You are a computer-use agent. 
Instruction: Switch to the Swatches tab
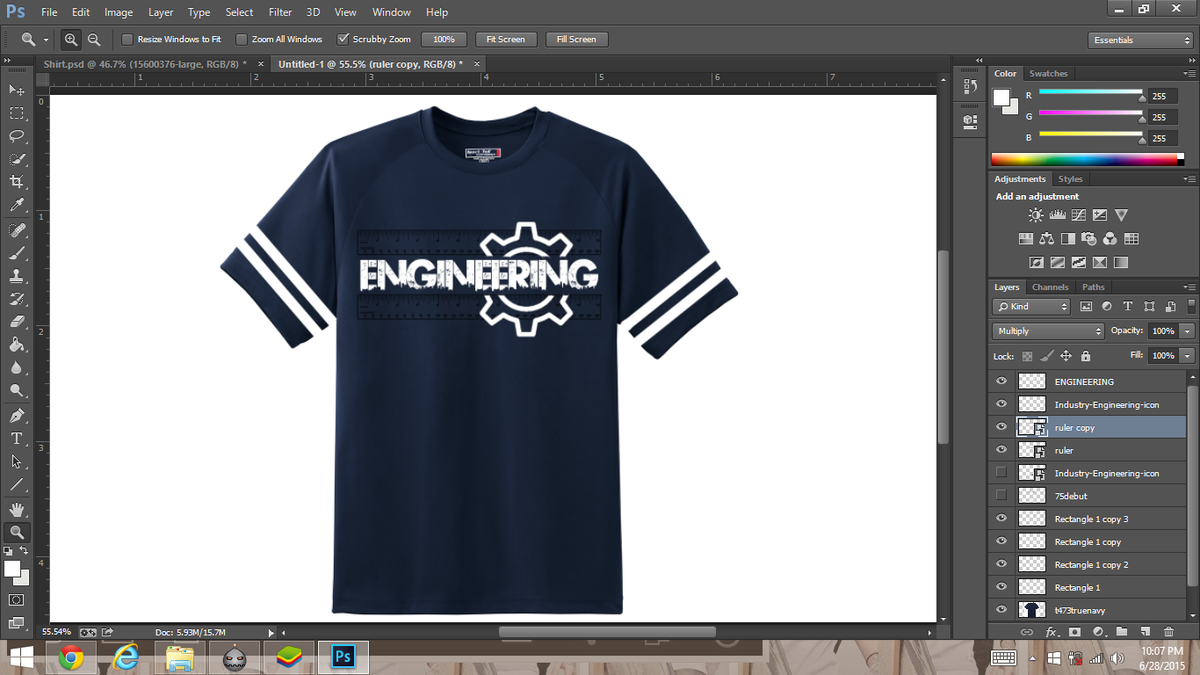(1048, 73)
